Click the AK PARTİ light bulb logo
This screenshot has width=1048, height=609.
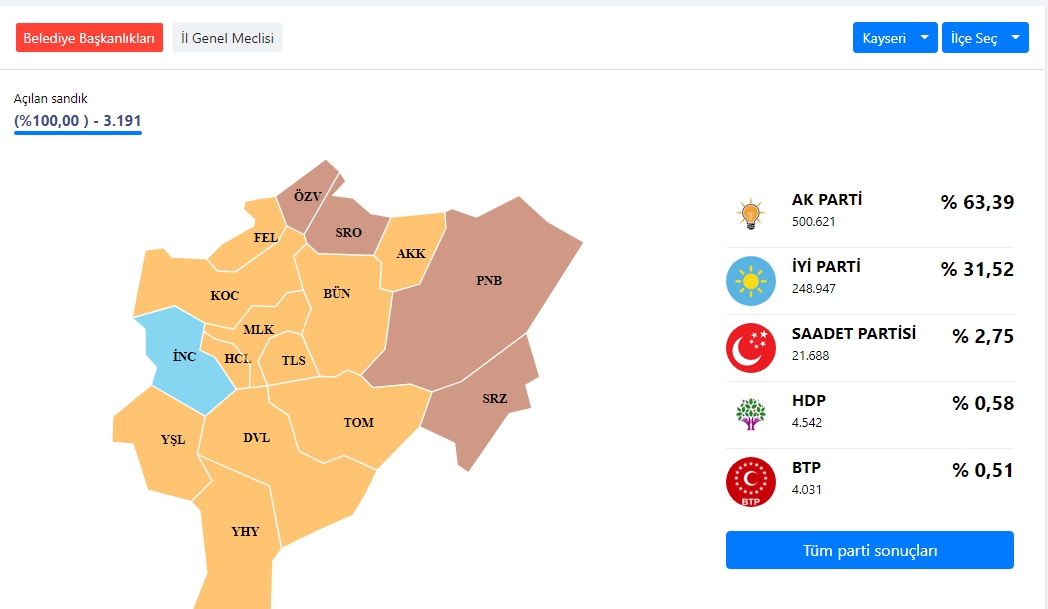point(751,214)
